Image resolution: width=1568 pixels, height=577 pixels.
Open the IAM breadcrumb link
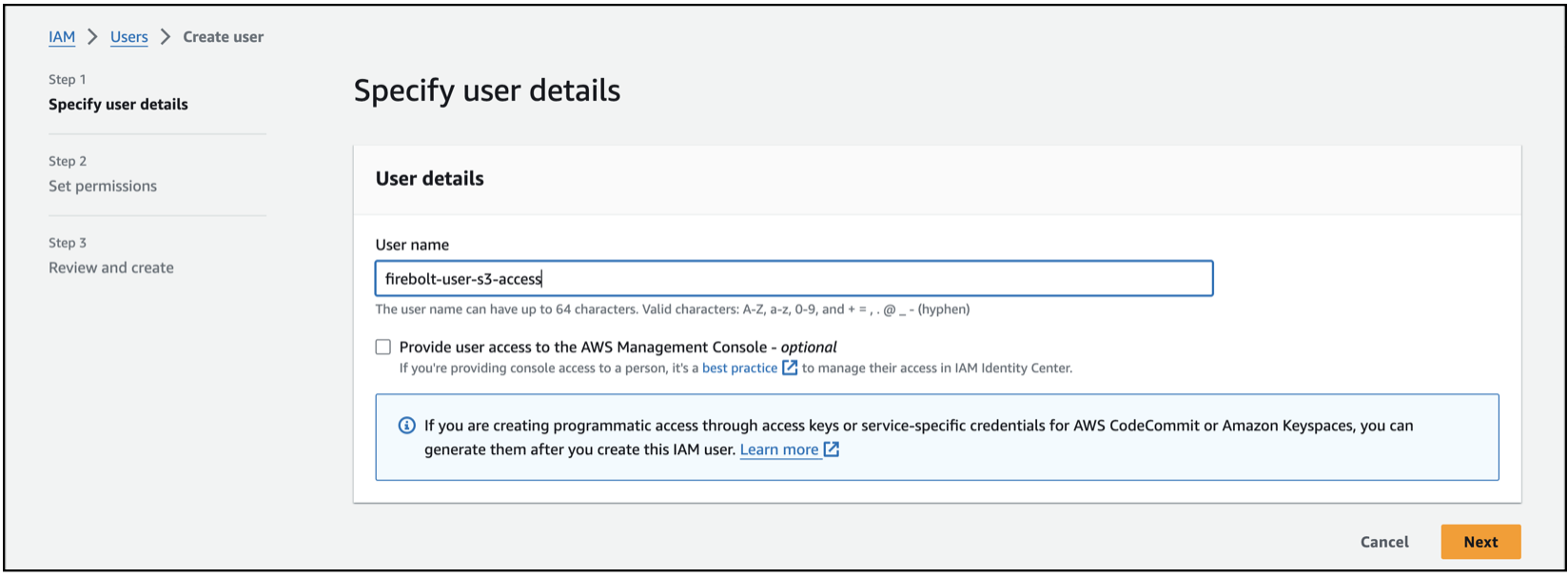tap(62, 37)
